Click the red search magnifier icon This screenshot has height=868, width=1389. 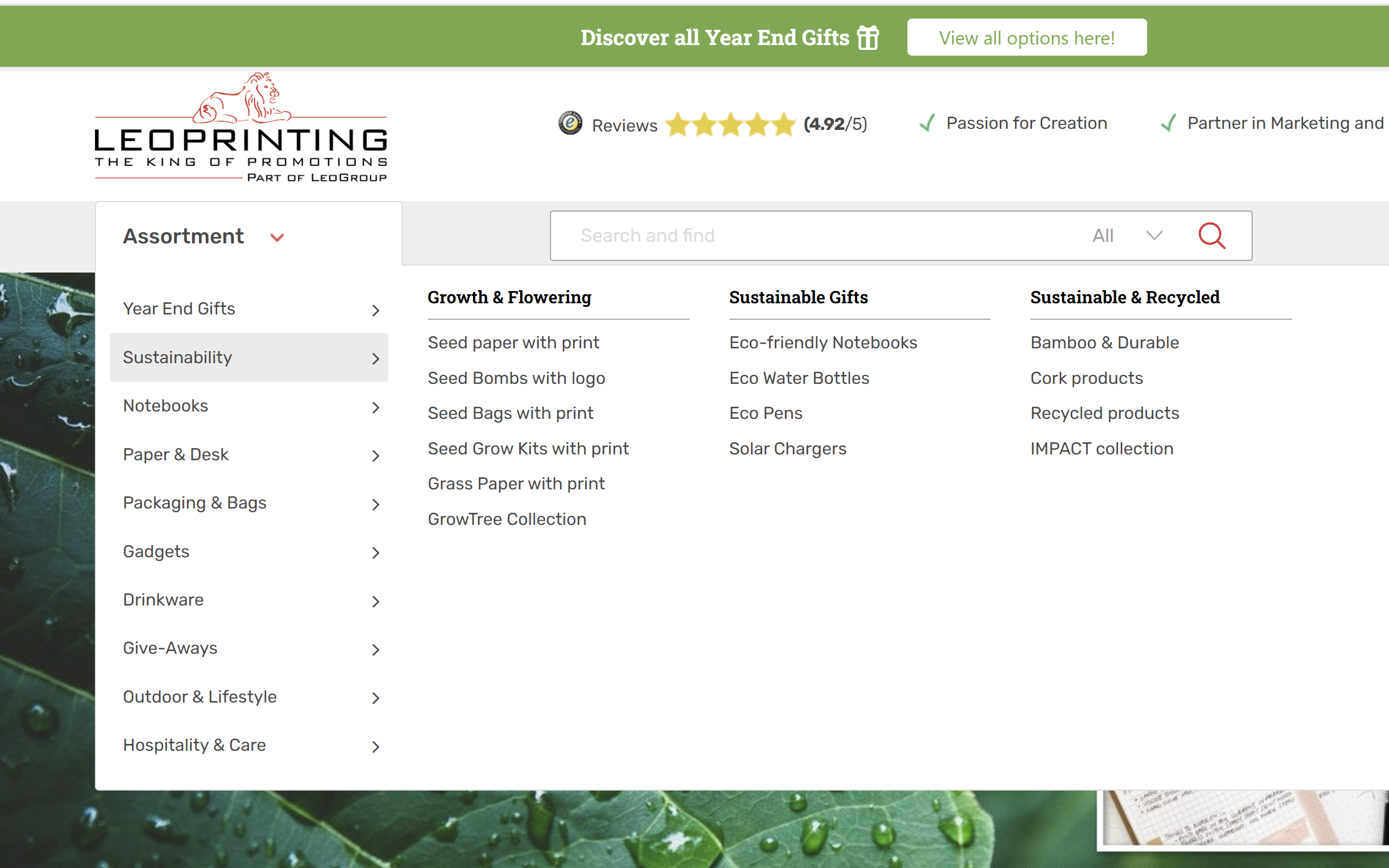click(1211, 235)
